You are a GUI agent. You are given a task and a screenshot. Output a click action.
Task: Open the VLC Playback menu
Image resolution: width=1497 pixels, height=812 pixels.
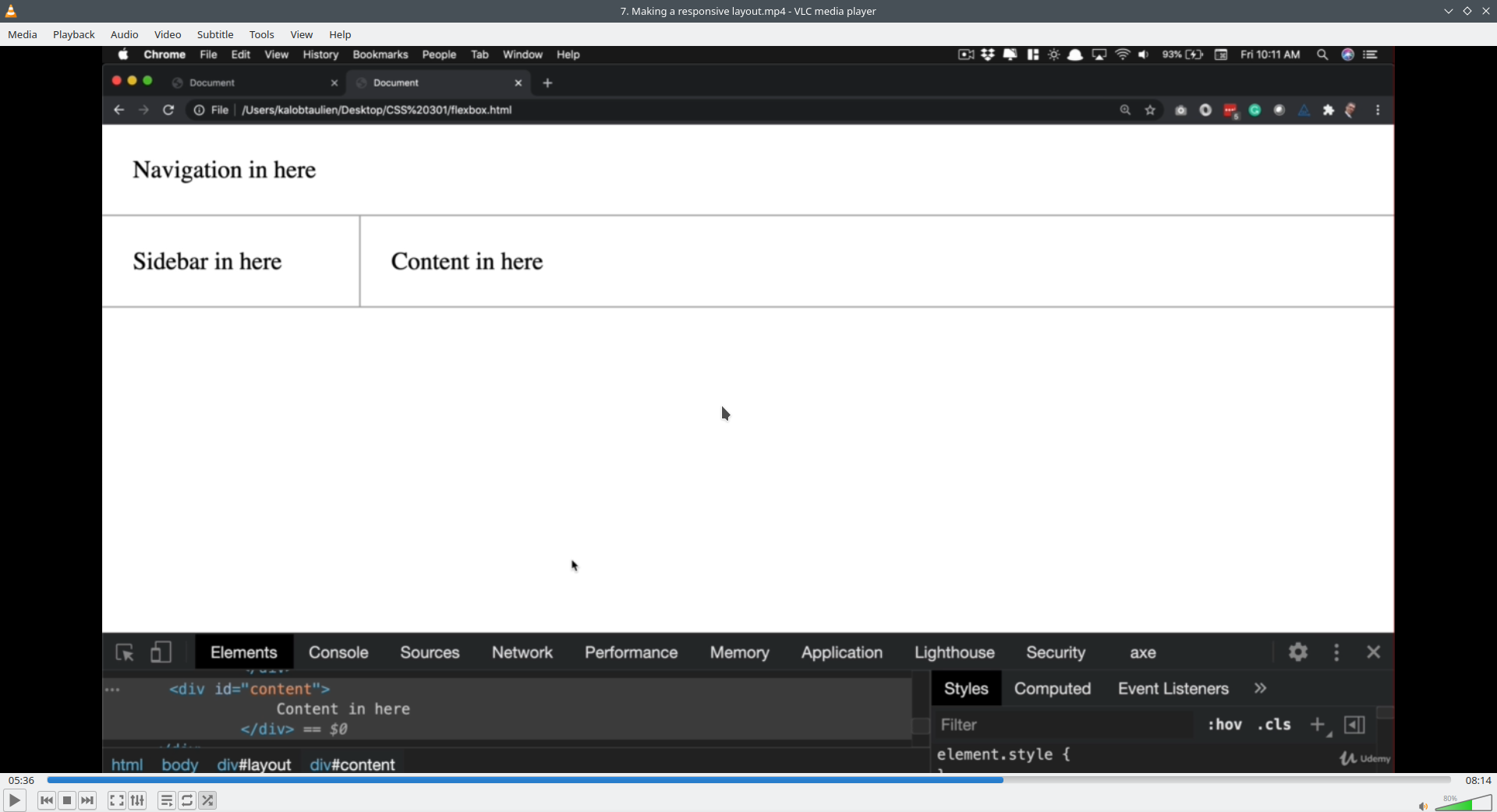tap(74, 34)
